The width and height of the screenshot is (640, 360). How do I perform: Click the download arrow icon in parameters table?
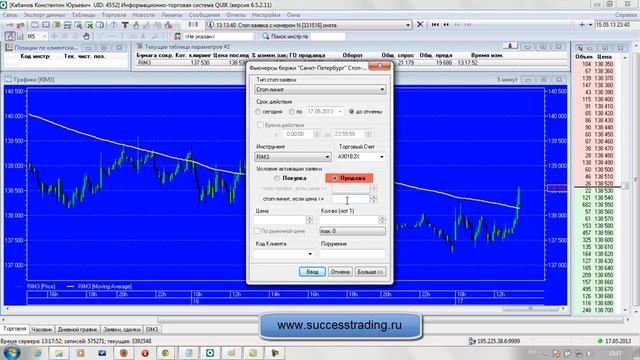coord(510,46)
